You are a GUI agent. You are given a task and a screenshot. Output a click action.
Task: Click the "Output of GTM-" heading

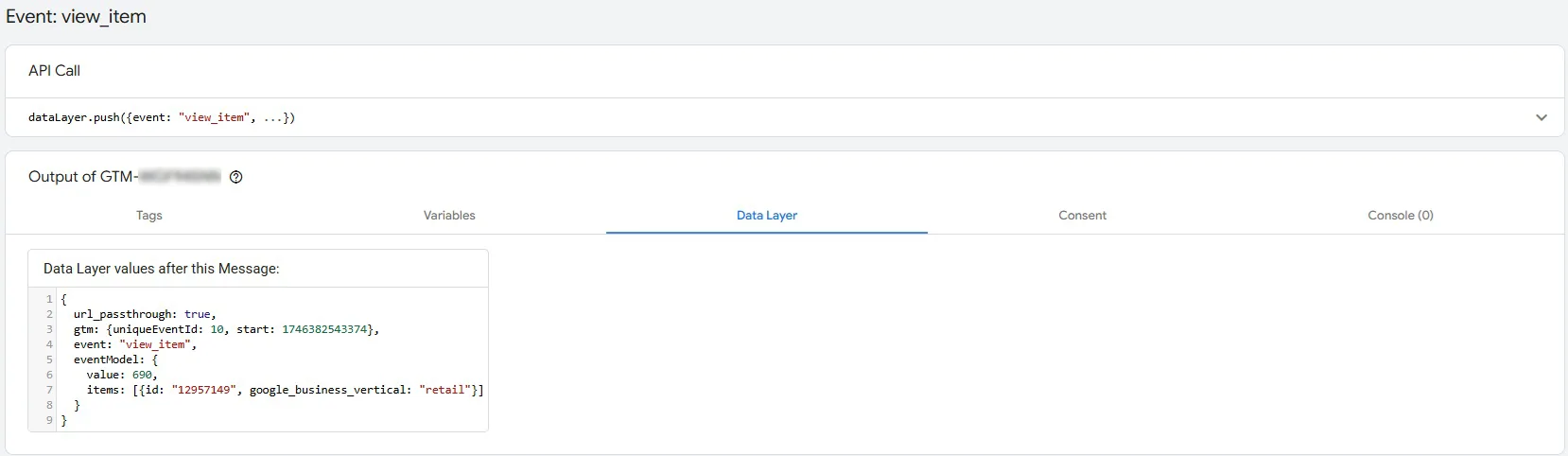[x=83, y=177]
